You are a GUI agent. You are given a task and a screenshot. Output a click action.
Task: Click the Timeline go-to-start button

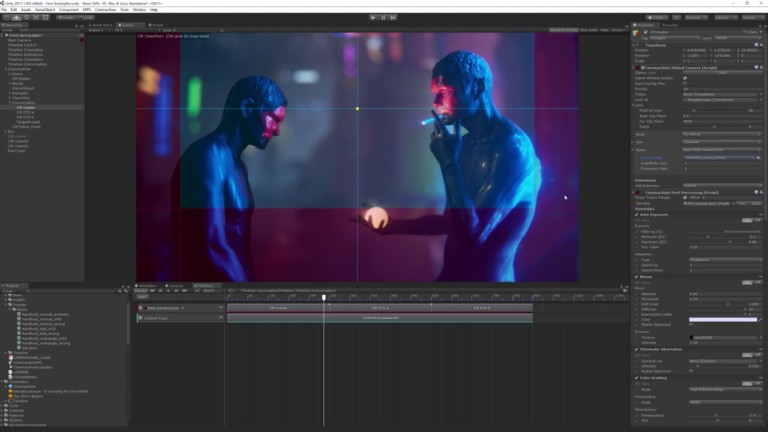(x=152, y=291)
